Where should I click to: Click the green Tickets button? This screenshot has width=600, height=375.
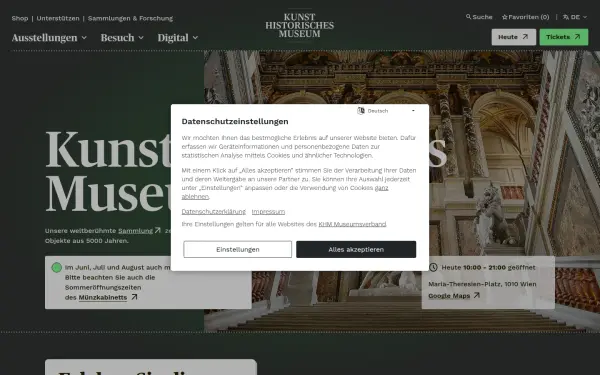(x=564, y=37)
